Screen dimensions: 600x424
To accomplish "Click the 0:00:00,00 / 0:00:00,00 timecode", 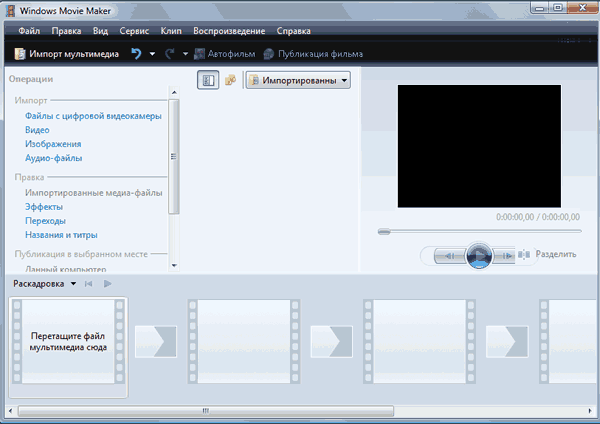I will [538, 217].
